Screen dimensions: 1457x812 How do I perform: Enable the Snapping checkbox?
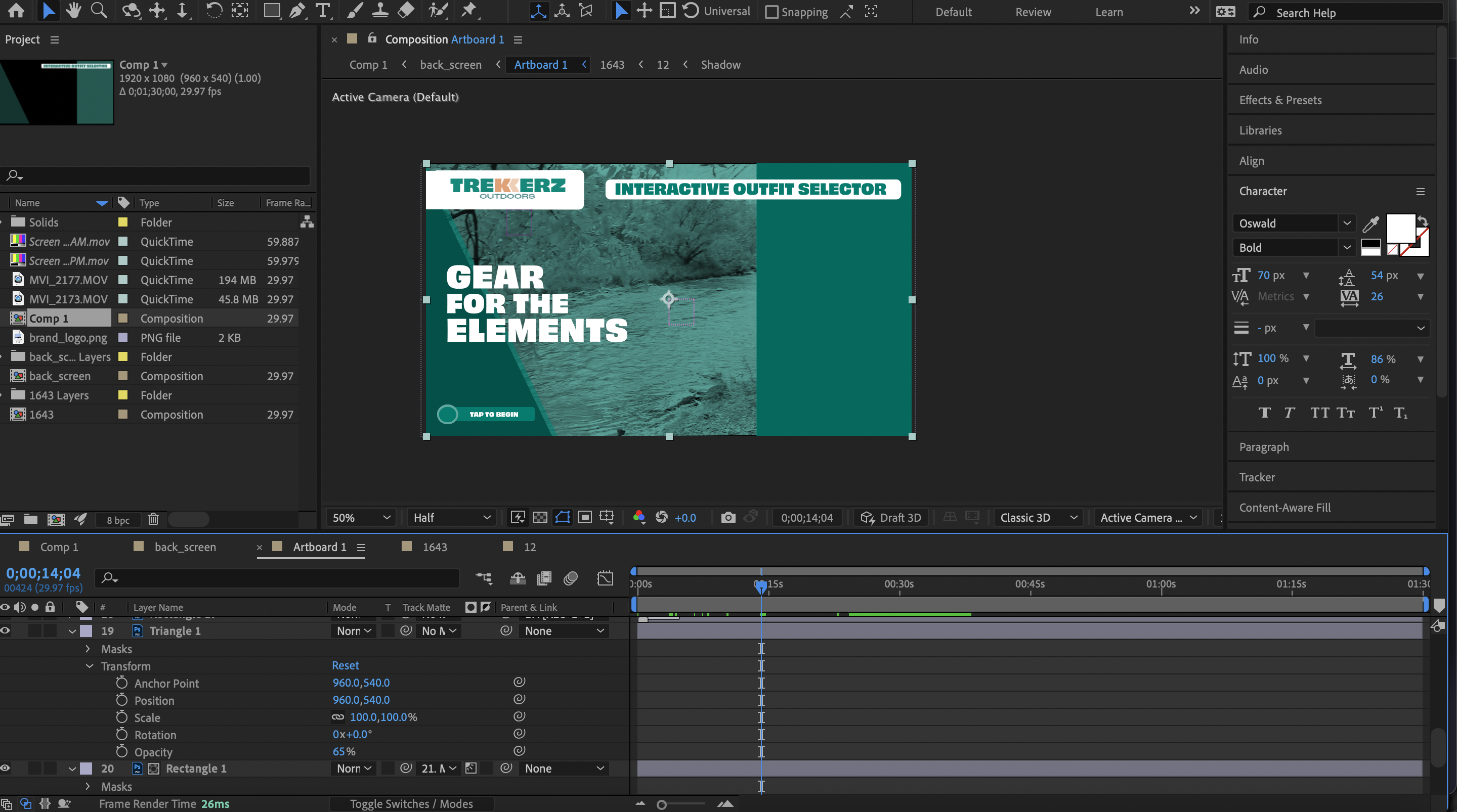tap(772, 12)
